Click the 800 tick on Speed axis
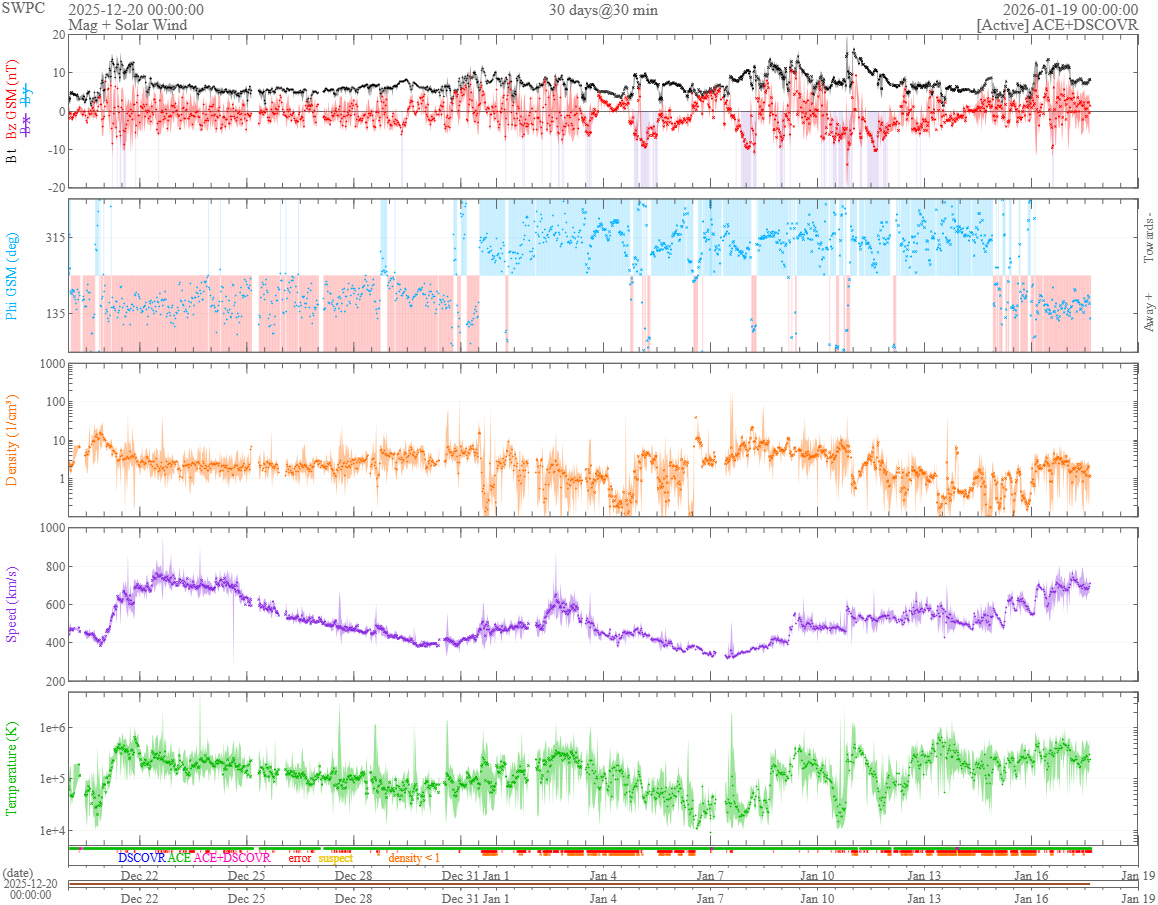The image size is (1158, 905). [x=54, y=567]
